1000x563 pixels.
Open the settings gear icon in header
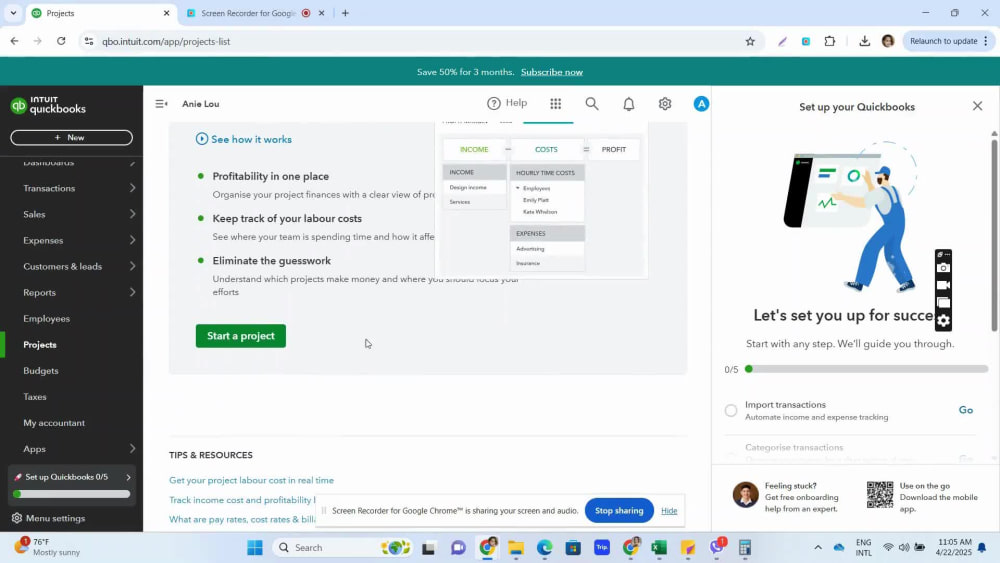665,104
